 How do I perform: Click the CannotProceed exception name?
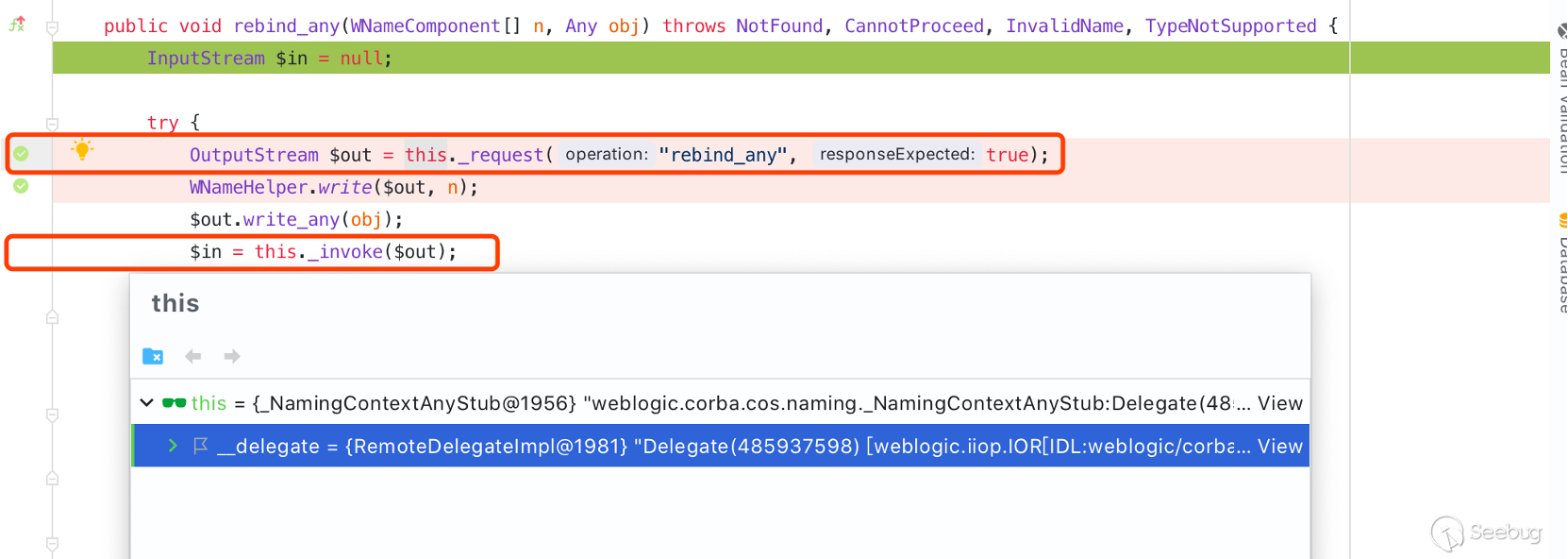tap(913, 26)
